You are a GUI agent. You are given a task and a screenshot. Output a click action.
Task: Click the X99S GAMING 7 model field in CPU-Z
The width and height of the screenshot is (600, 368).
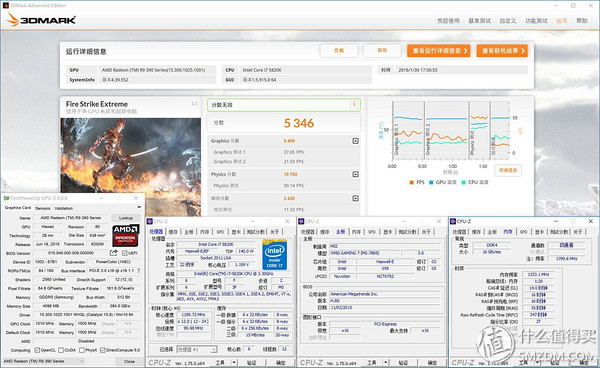[365, 253]
